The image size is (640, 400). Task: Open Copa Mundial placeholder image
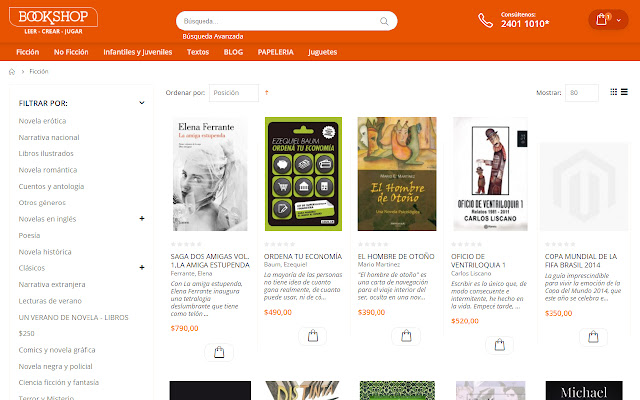click(x=584, y=187)
